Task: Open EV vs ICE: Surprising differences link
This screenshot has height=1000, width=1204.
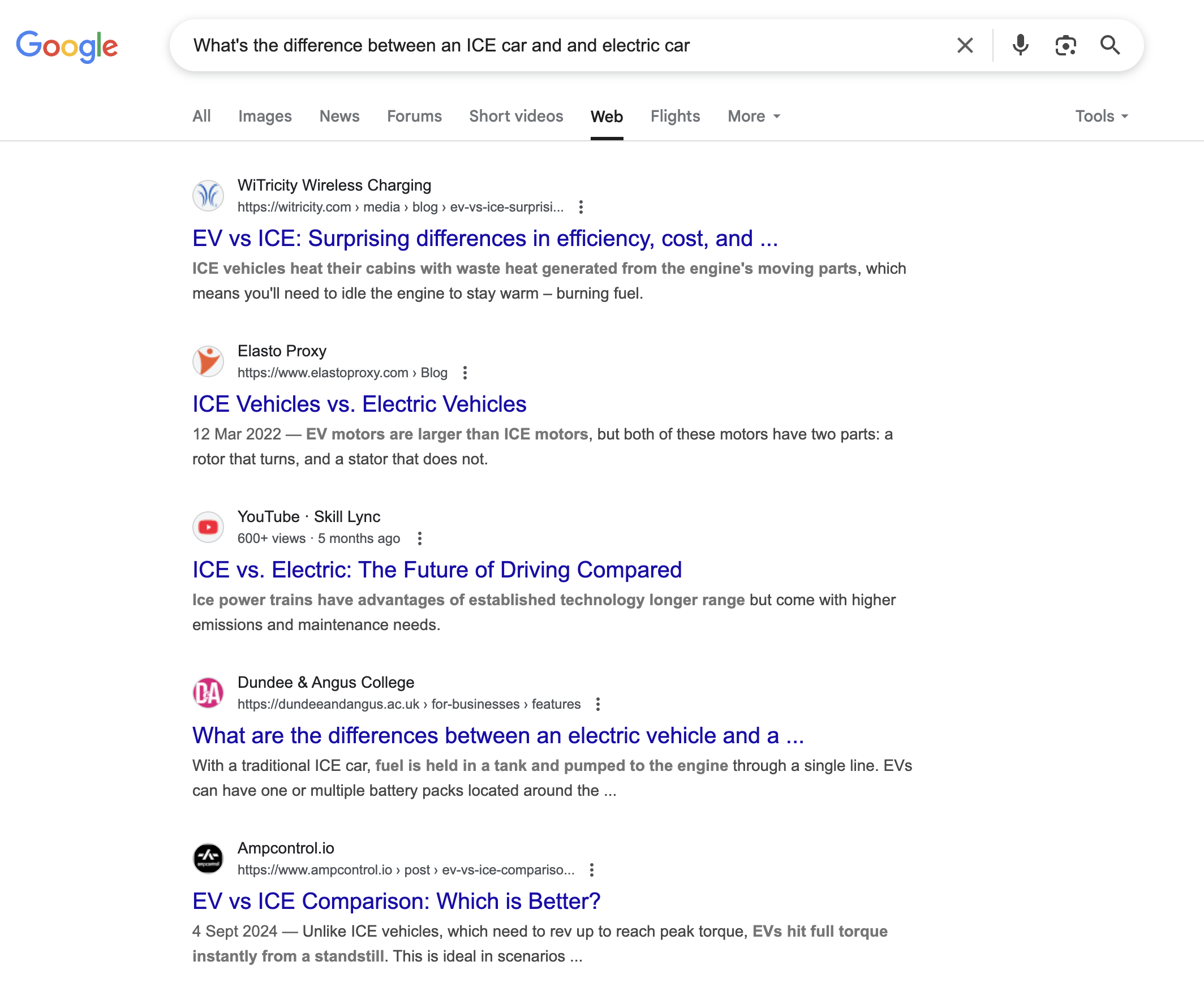Action: [x=485, y=238]
